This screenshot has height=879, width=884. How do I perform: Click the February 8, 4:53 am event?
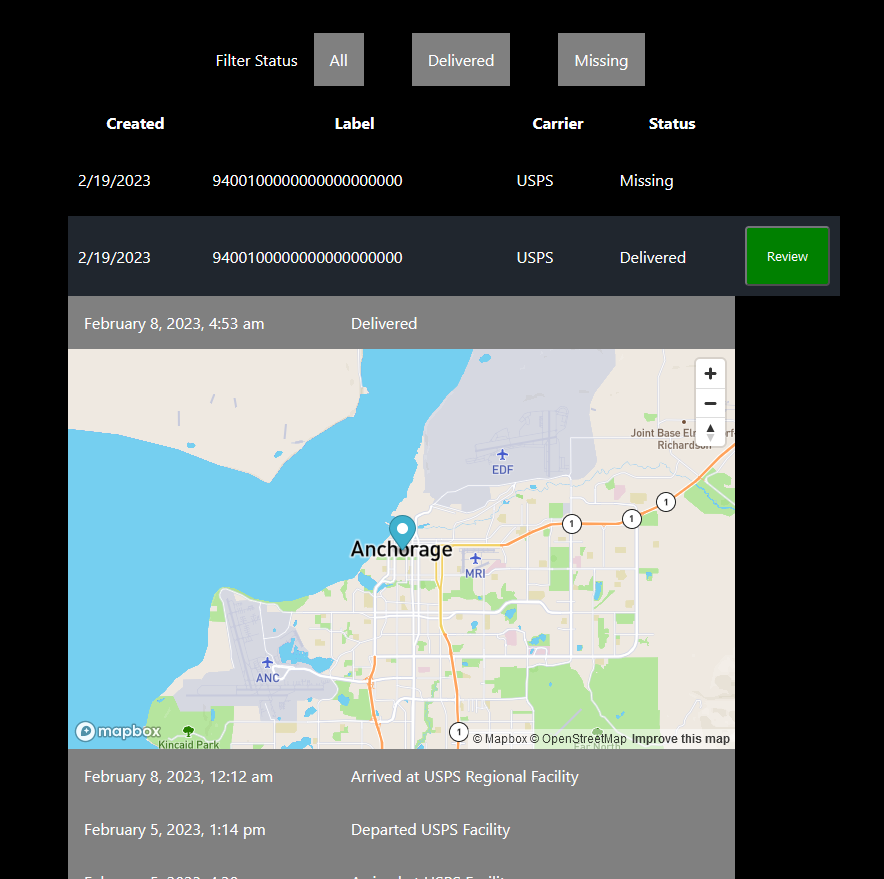401,323
